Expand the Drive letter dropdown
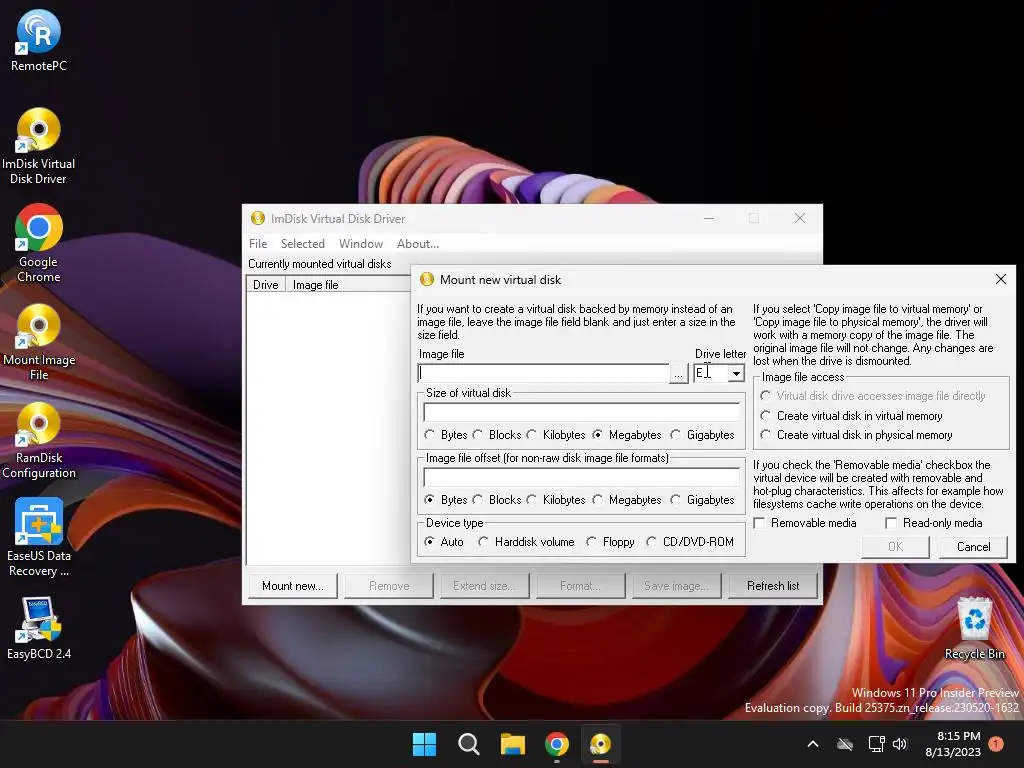This screenshot has height=768, width=1024. 736,374
